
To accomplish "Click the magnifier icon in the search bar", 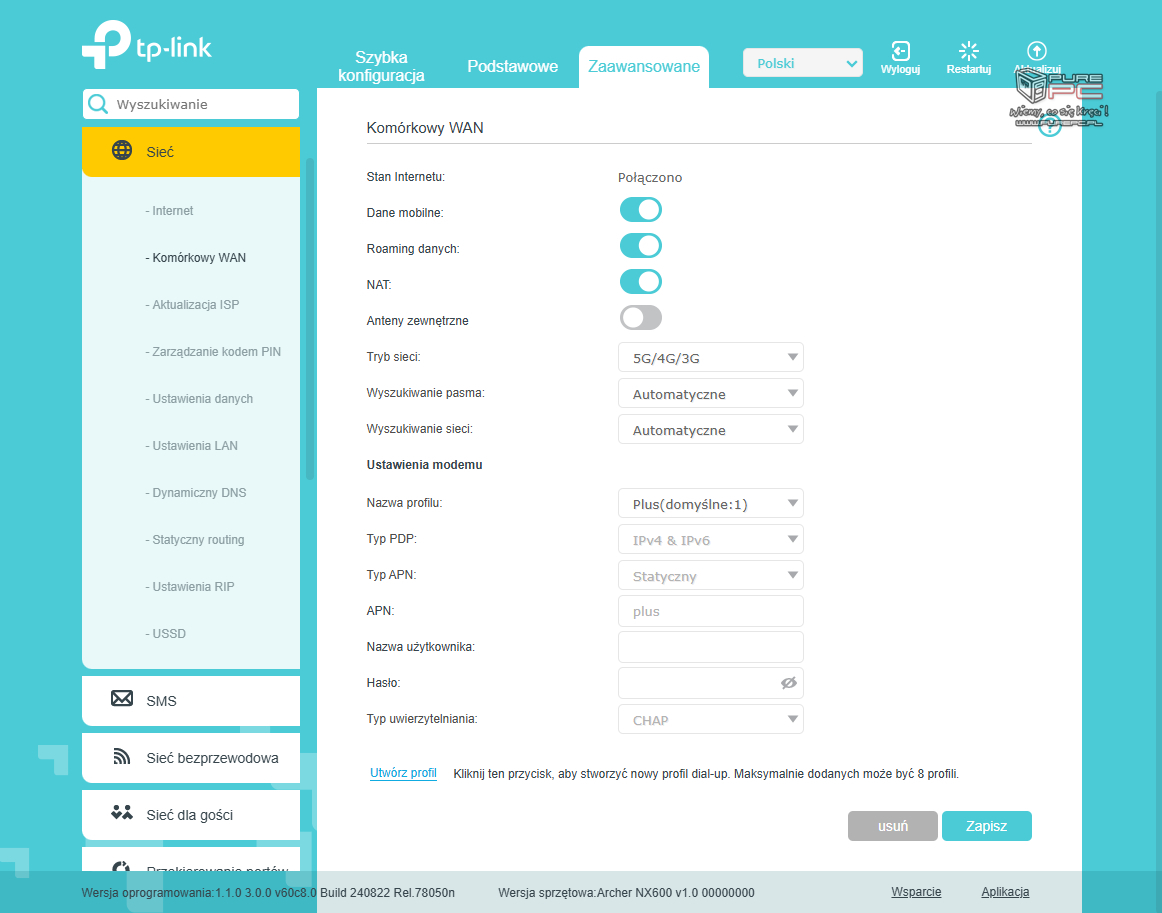I will coord(99,103).
